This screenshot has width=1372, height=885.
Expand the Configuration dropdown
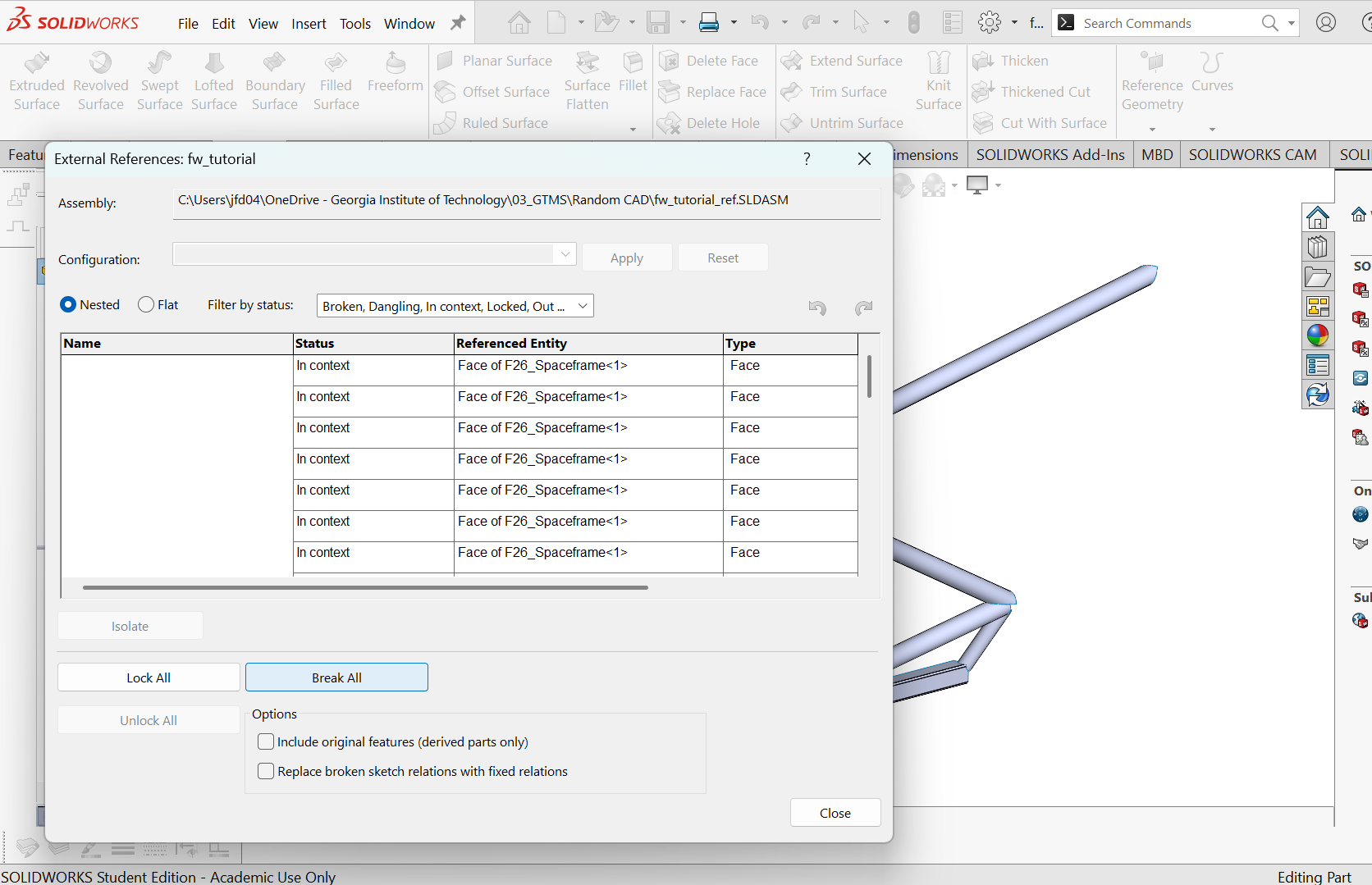pyautogui.click(x=565, y=255)
